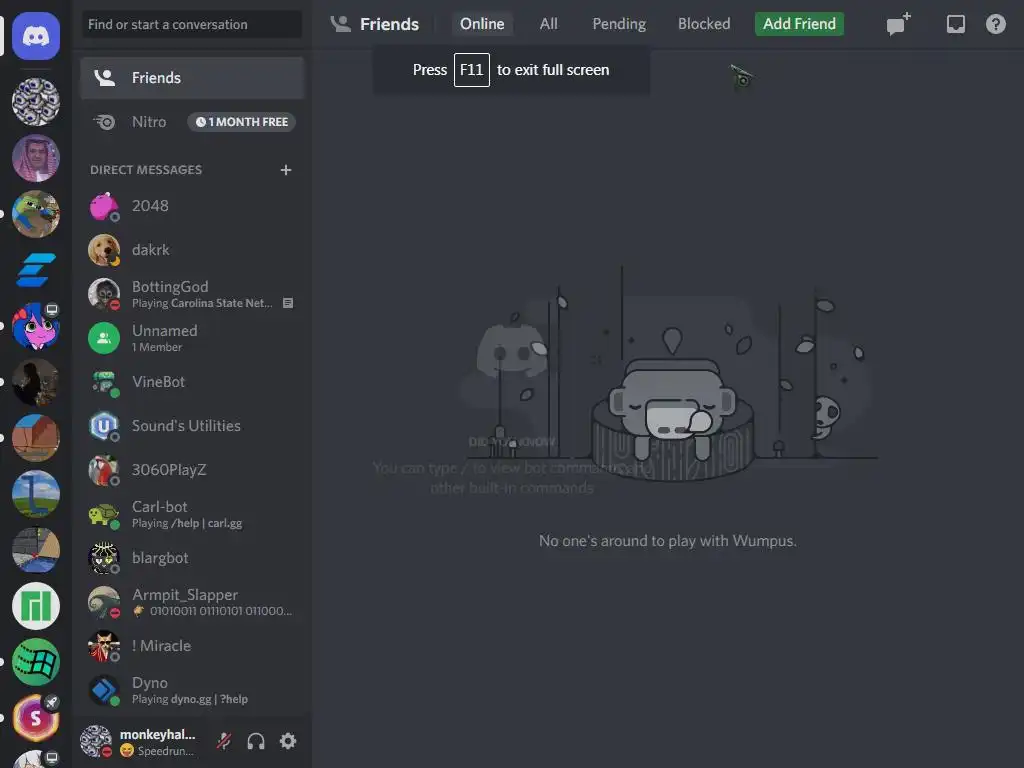
Task: Open the green hill landscape server icon
Action: (36, 494)
